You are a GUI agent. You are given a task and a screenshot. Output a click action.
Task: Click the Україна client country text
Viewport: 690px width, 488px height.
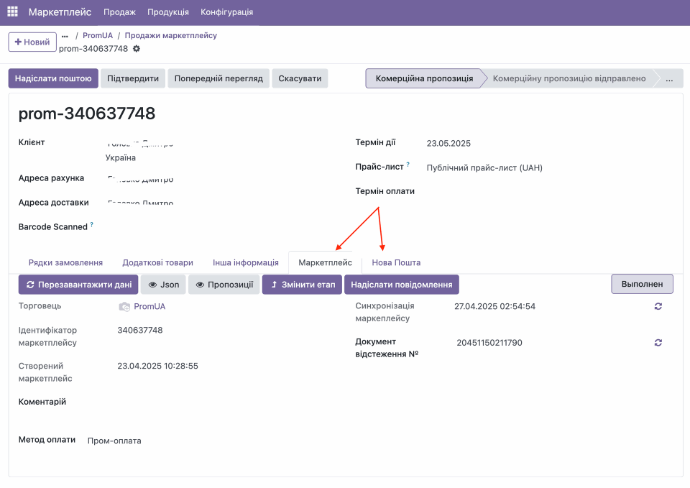[120, 158]
